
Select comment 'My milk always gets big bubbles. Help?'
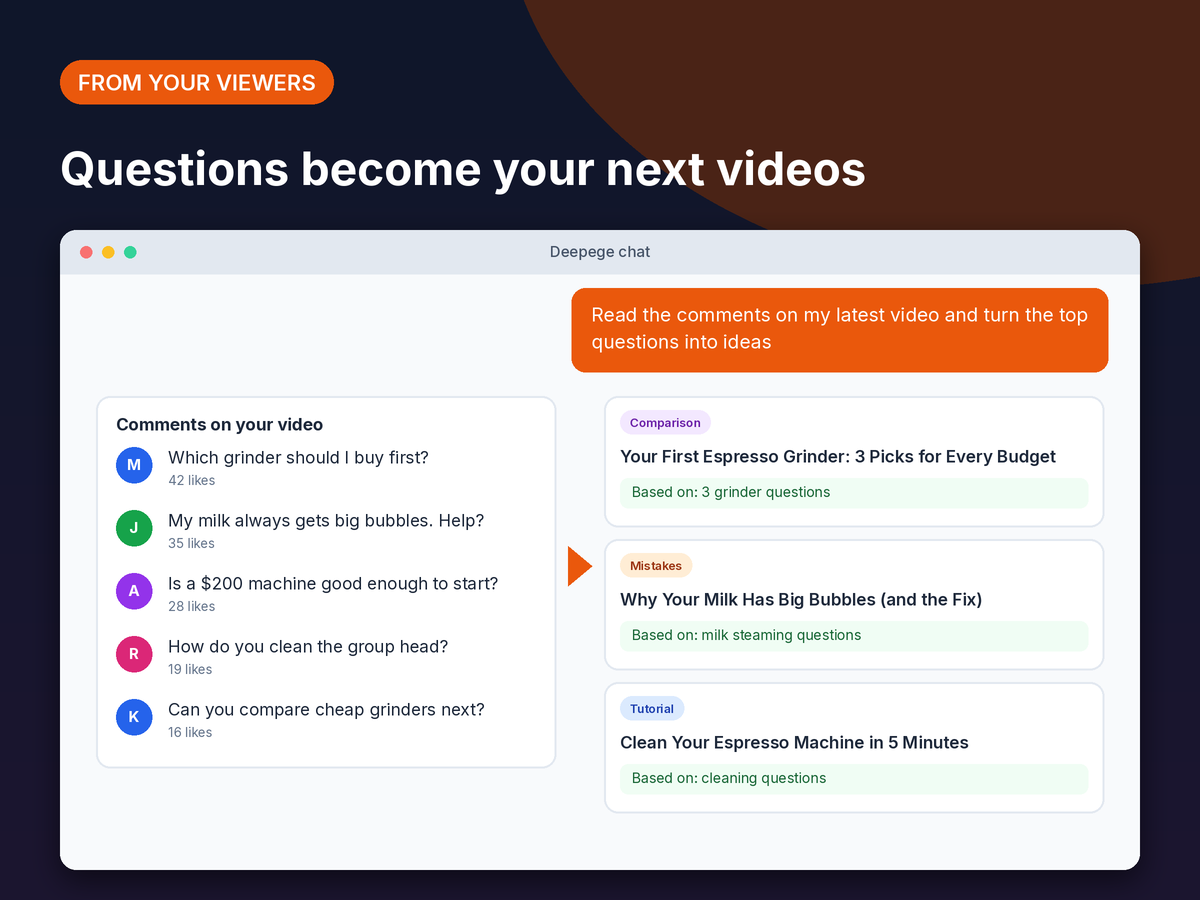[x=326, y=521]
